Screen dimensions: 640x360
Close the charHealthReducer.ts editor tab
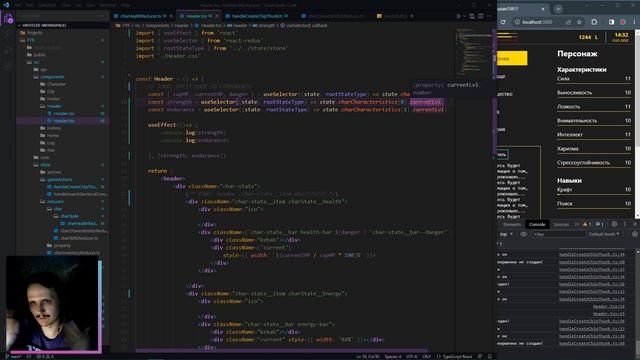coord(171,16)
